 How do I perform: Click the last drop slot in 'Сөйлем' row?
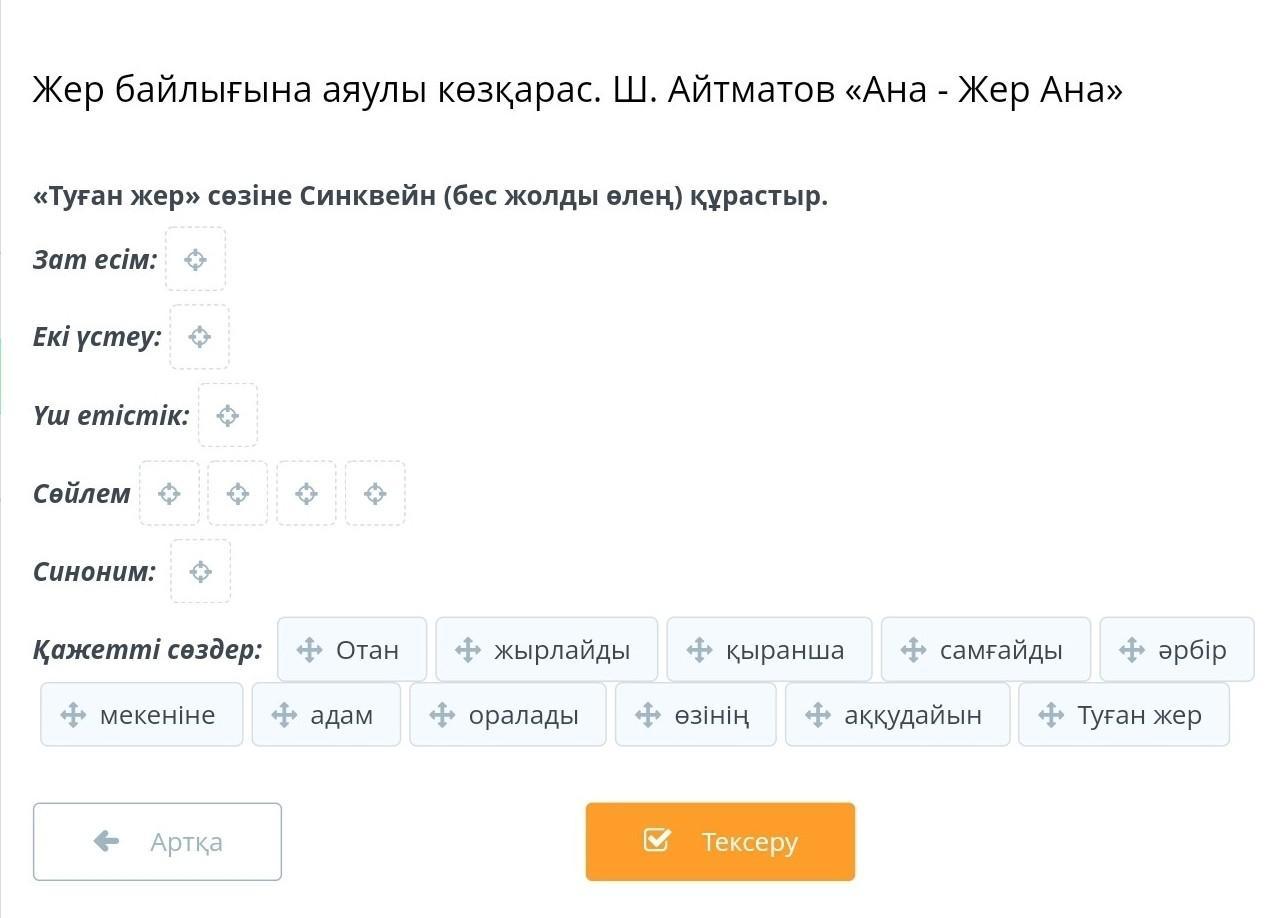[375, 493]
